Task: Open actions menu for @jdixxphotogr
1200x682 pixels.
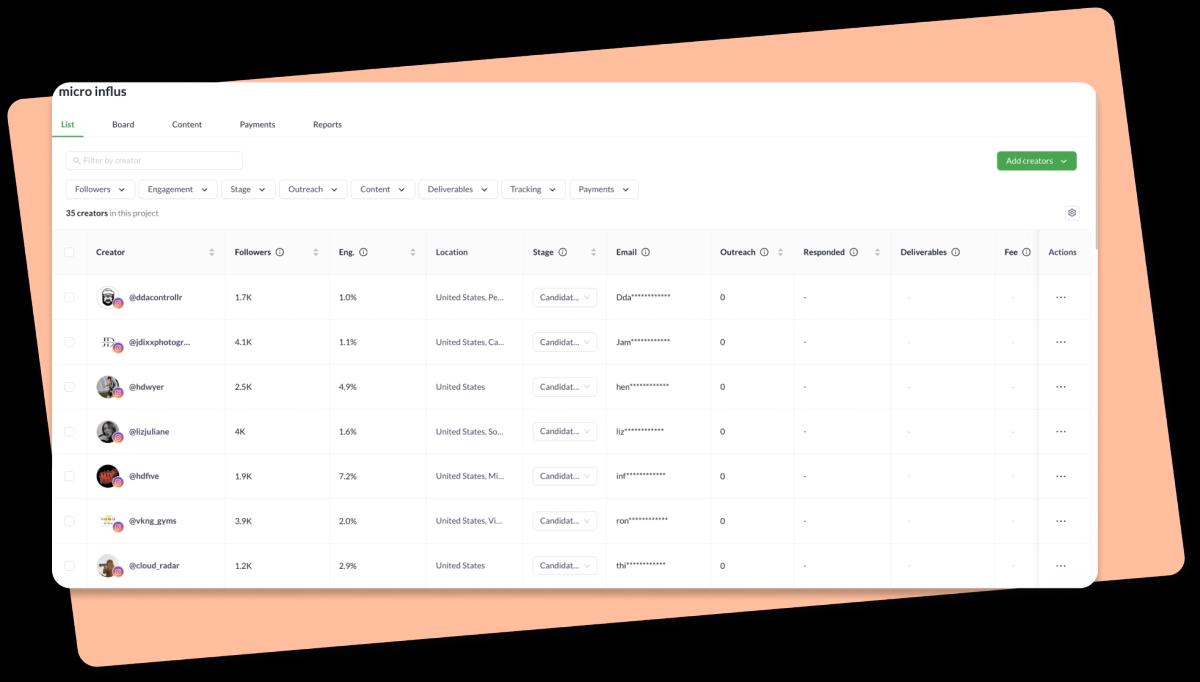Action: (1061, 342)
